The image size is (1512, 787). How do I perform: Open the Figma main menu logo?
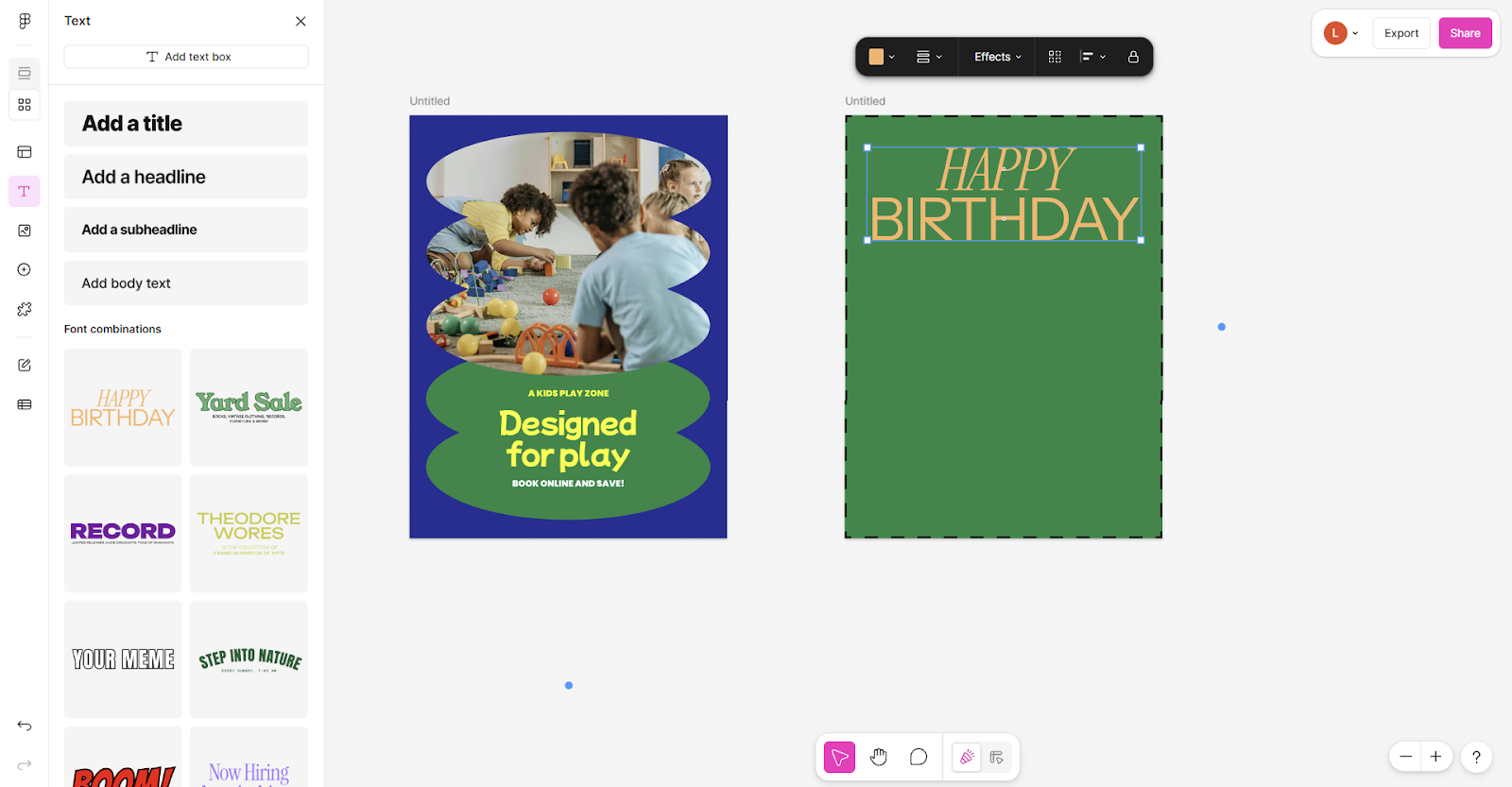point(25,21)
